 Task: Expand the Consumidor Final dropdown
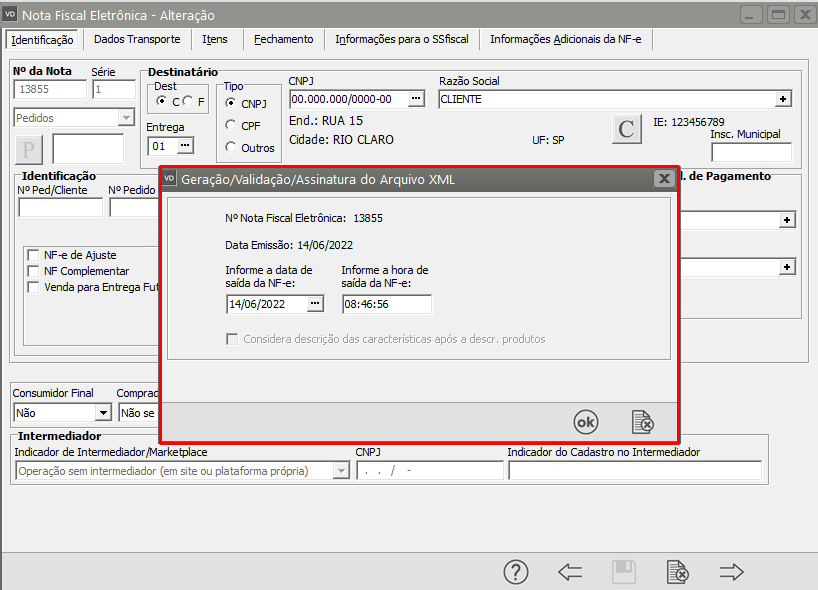(x=102, y=412)
